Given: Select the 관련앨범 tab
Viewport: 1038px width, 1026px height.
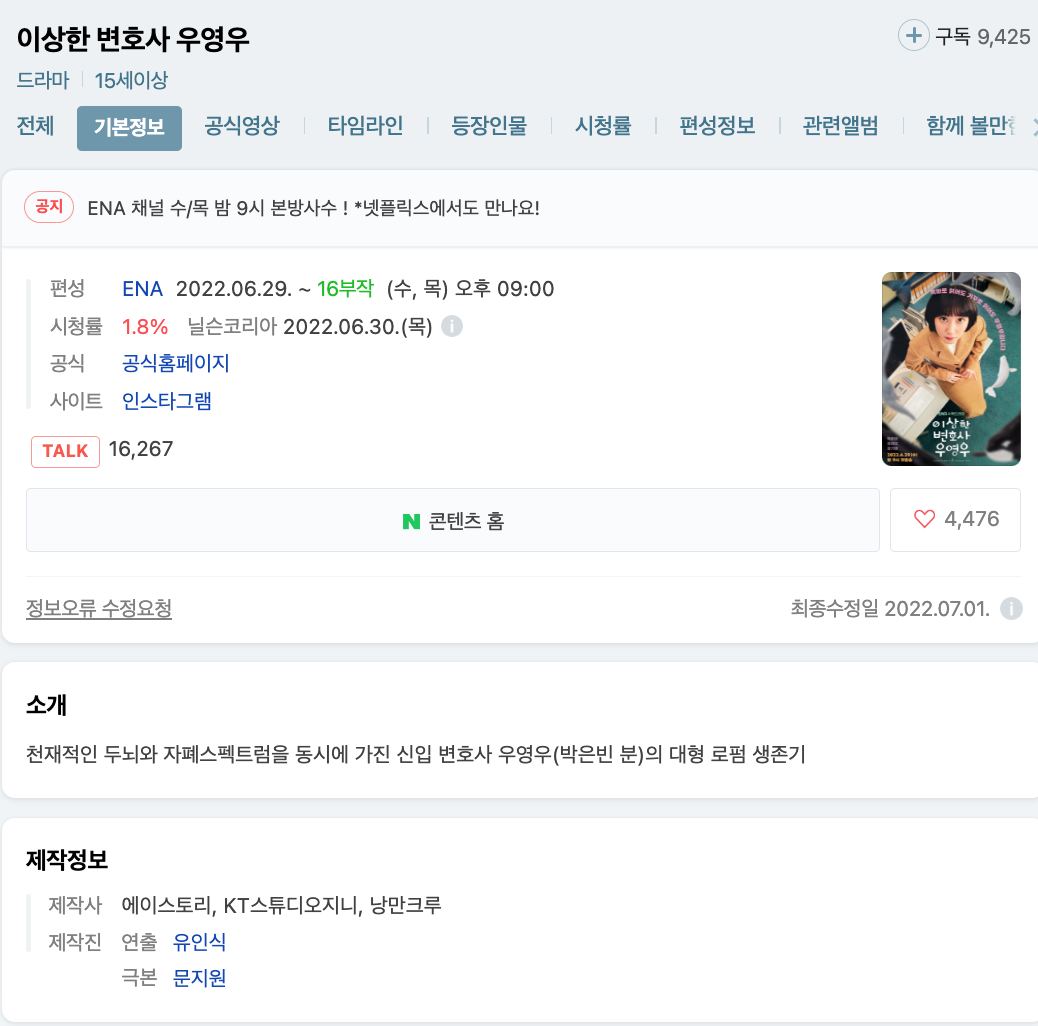Looking at the screenshot, I should 841,126.
